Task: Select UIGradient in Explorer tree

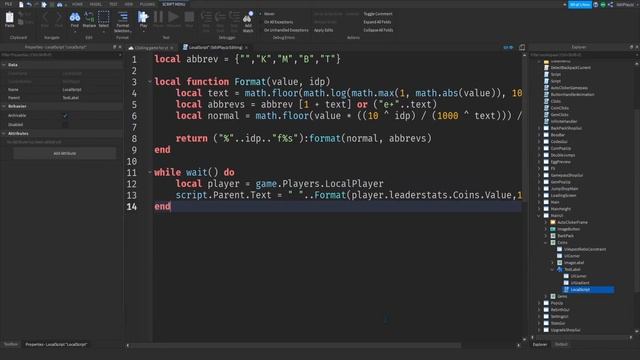Action: (x=580, y=282)
